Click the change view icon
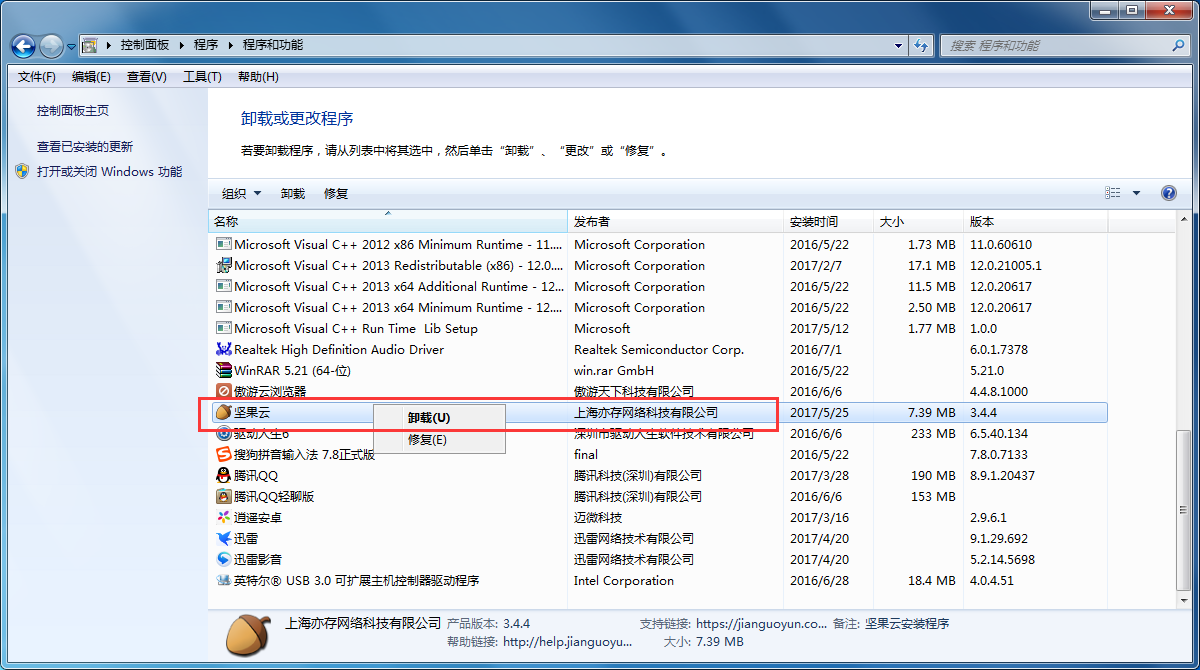The height and width of the screenshot is (670, 1200). (x=1113, y=193)
